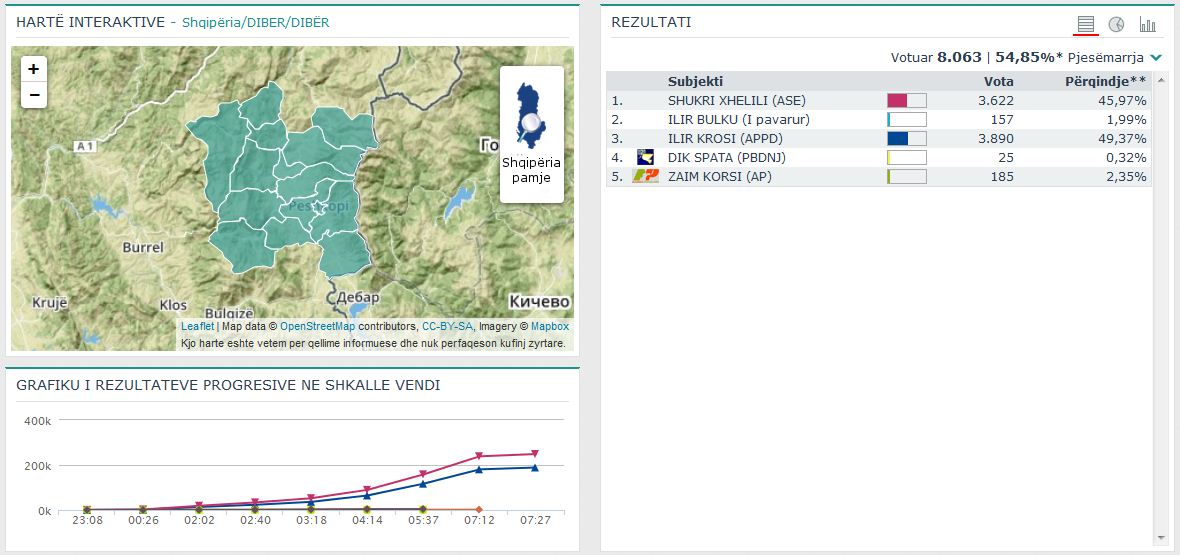Zoom in on the map
Screen dimensions: 1180x555
click(x=34, y=69)
